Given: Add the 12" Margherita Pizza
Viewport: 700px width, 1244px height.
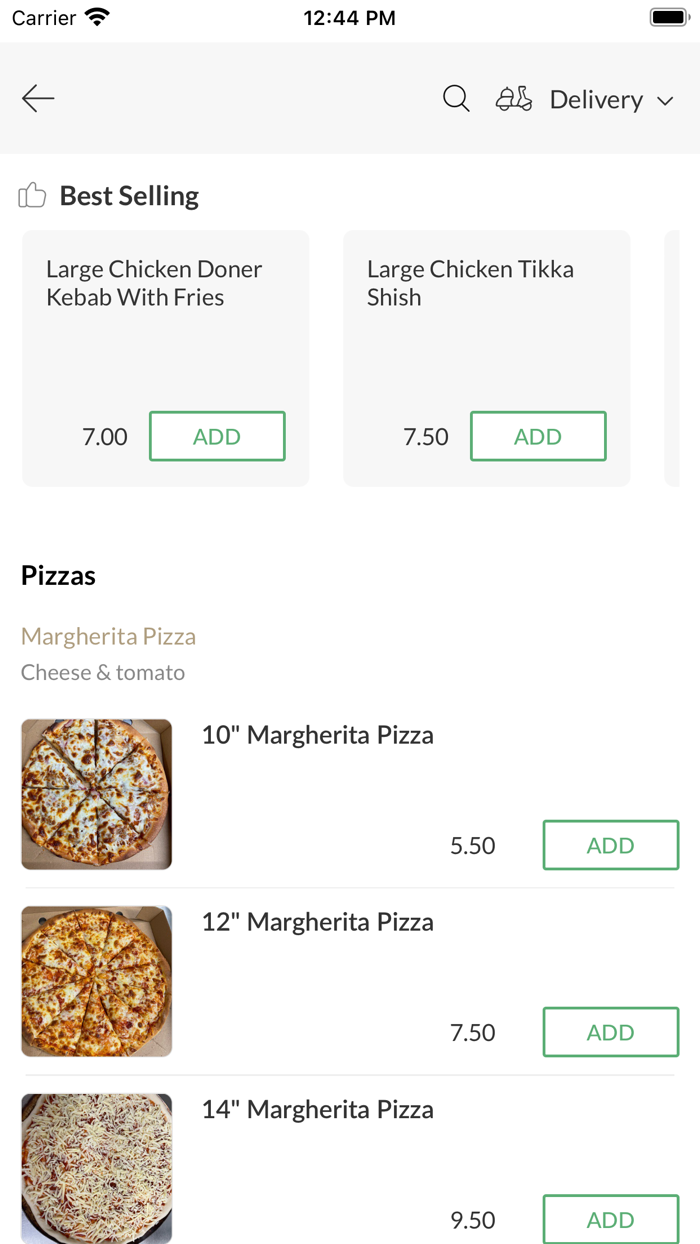Looking at the screenshot, I should (x=610, y=1032).
